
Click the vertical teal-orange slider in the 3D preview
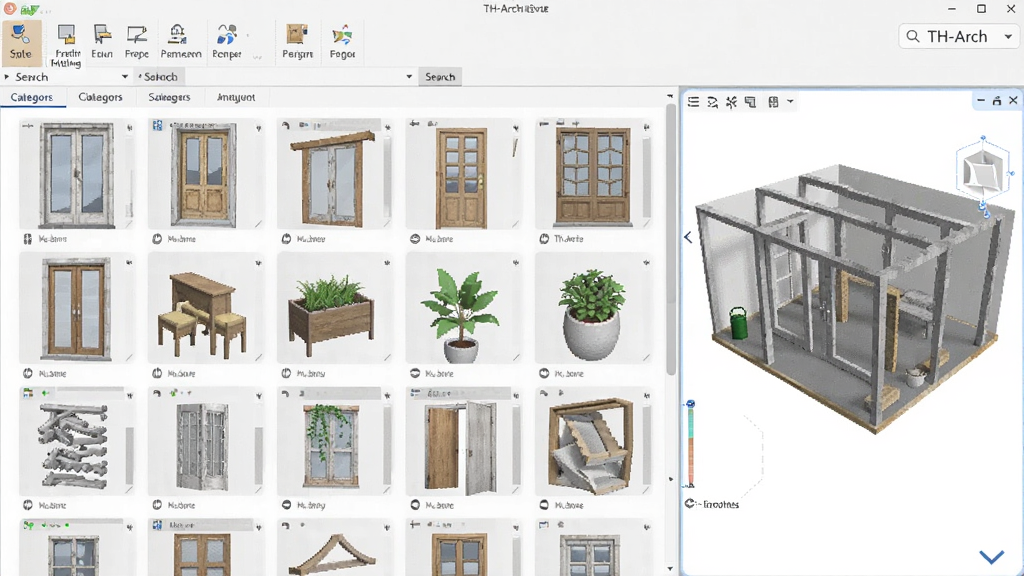pyautogui.click(x=690, y=444)
